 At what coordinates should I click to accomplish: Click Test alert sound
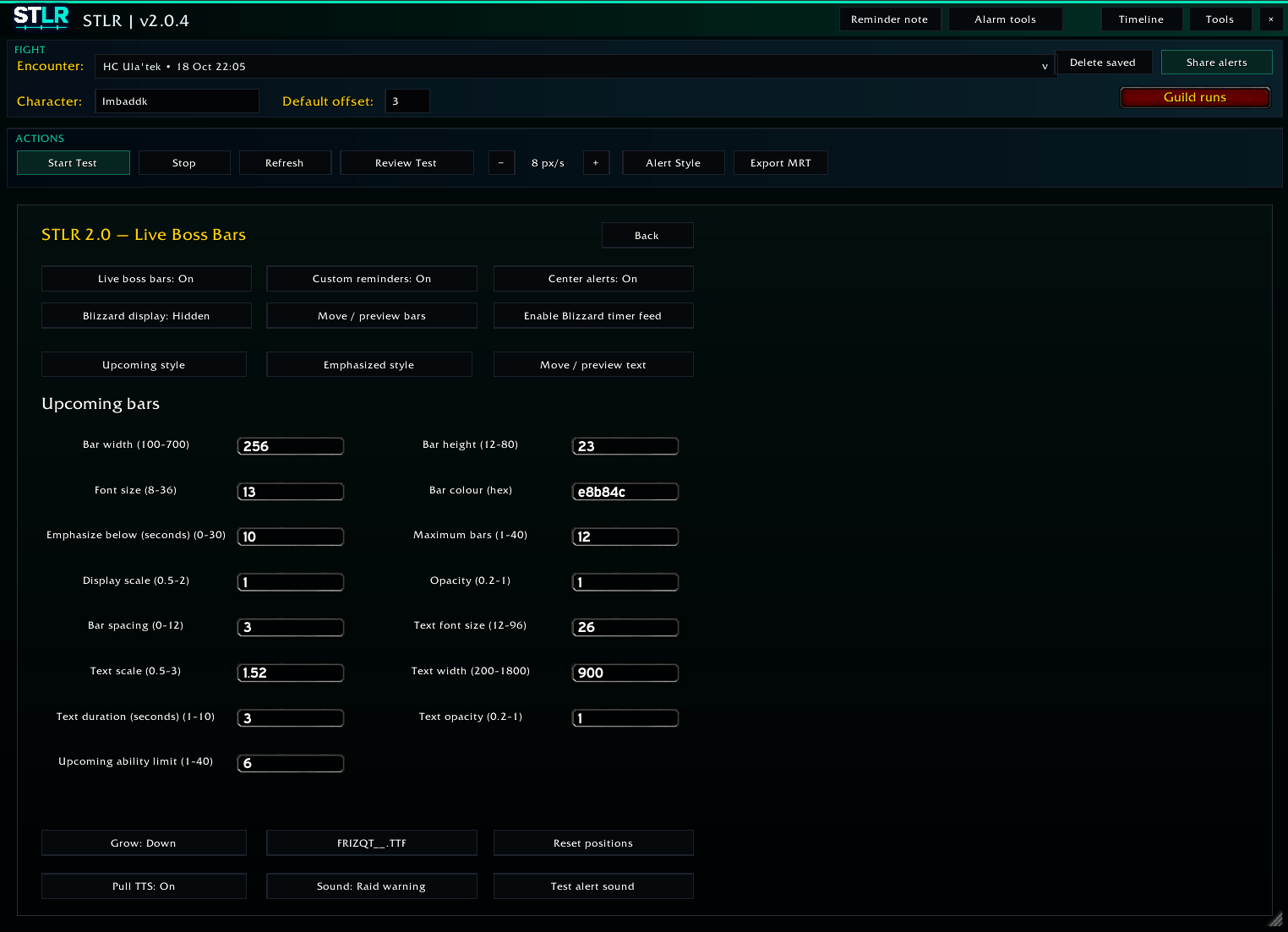click(593, 886)
